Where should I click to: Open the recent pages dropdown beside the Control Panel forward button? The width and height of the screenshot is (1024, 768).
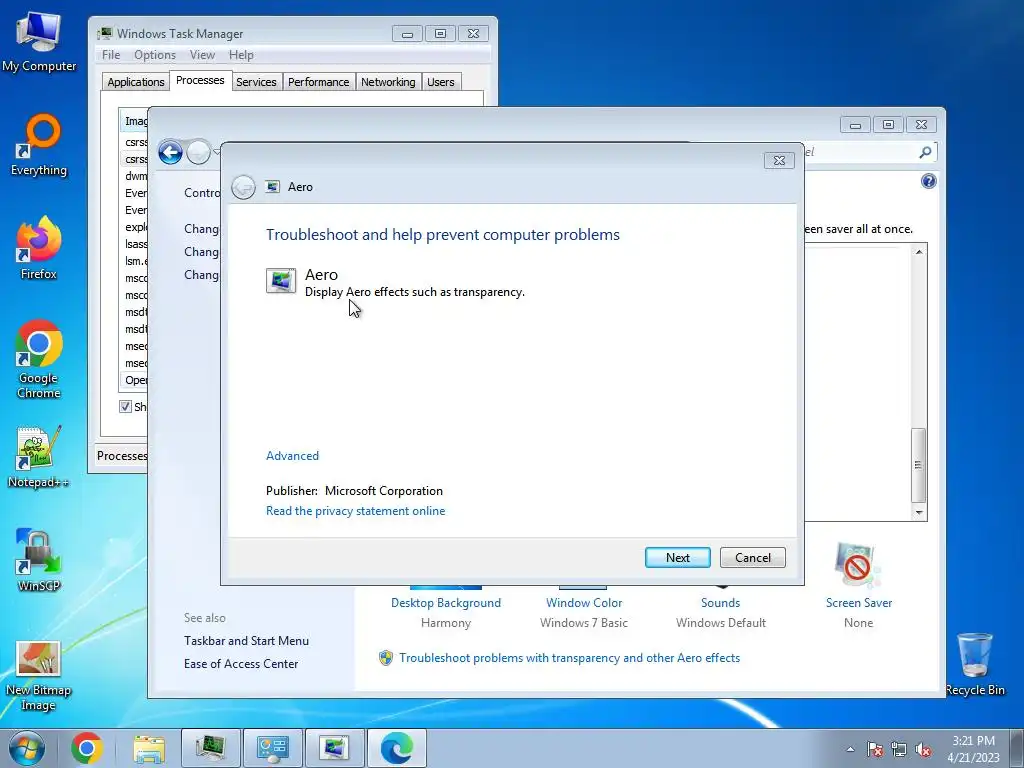coord(217,152)
